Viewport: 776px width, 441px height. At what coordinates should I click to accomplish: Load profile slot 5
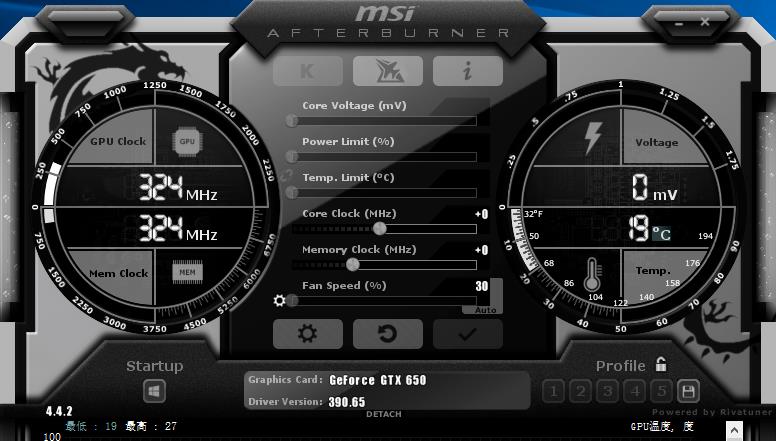tap(661, 391)
